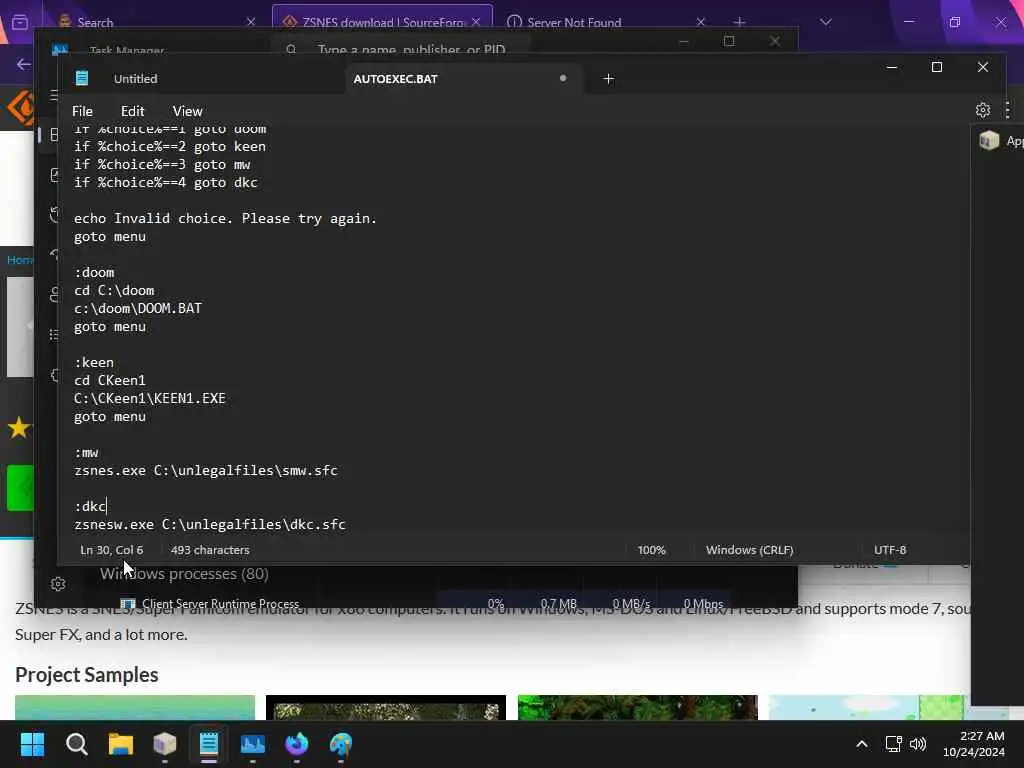Open Paint from the taskbar

click(x=340, y=744)
